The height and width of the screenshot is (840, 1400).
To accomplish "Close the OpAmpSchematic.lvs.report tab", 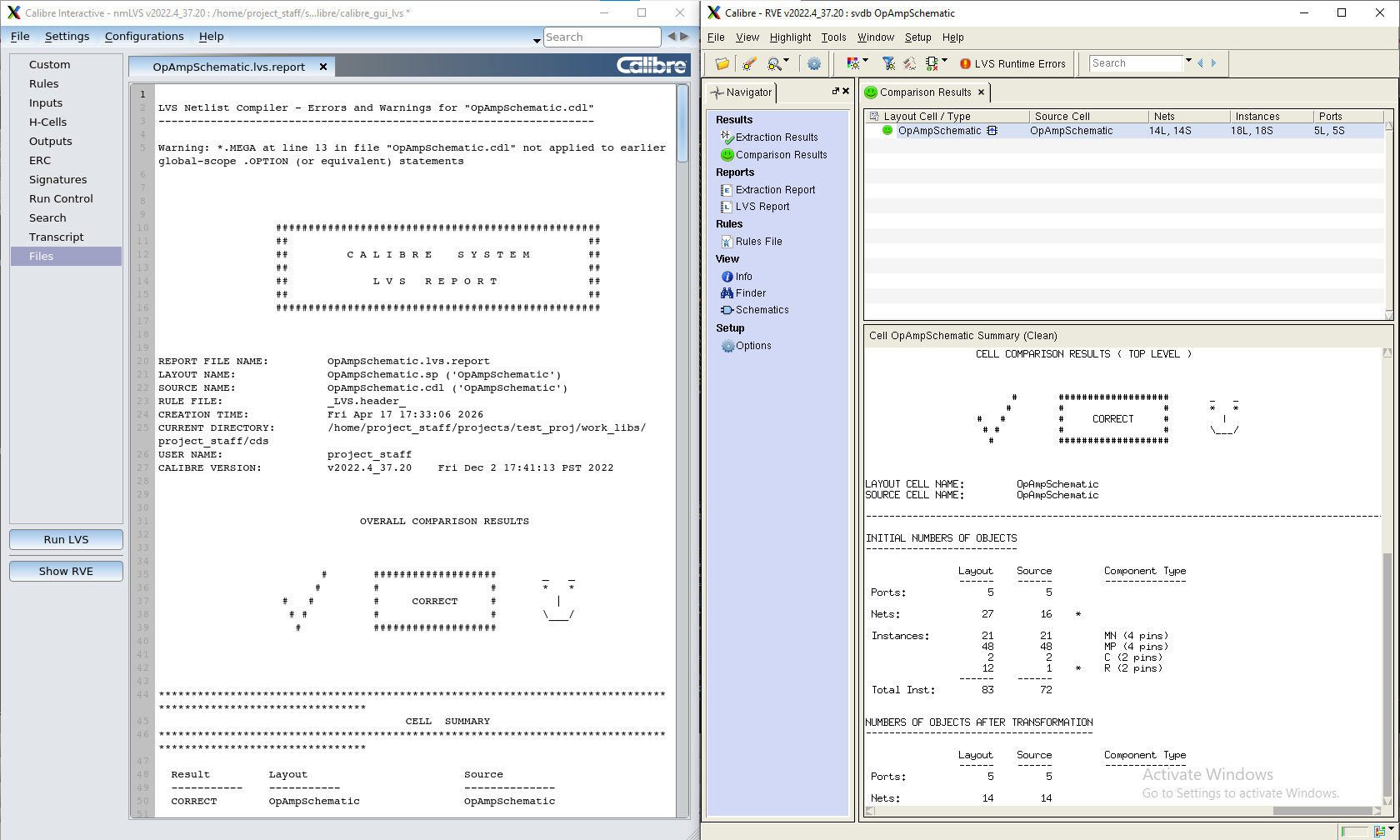I will (323, 67).
